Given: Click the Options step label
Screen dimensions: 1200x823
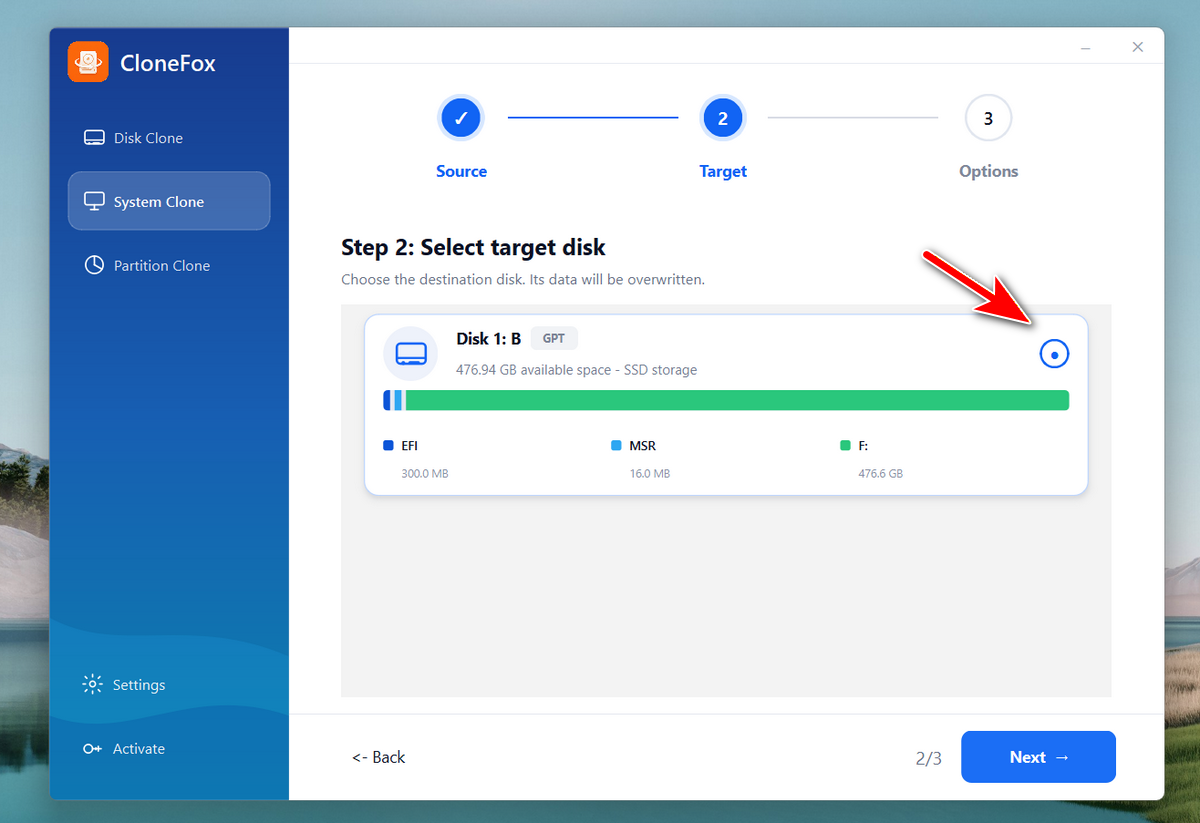Looking at the screenshot, I should (988, 171).
